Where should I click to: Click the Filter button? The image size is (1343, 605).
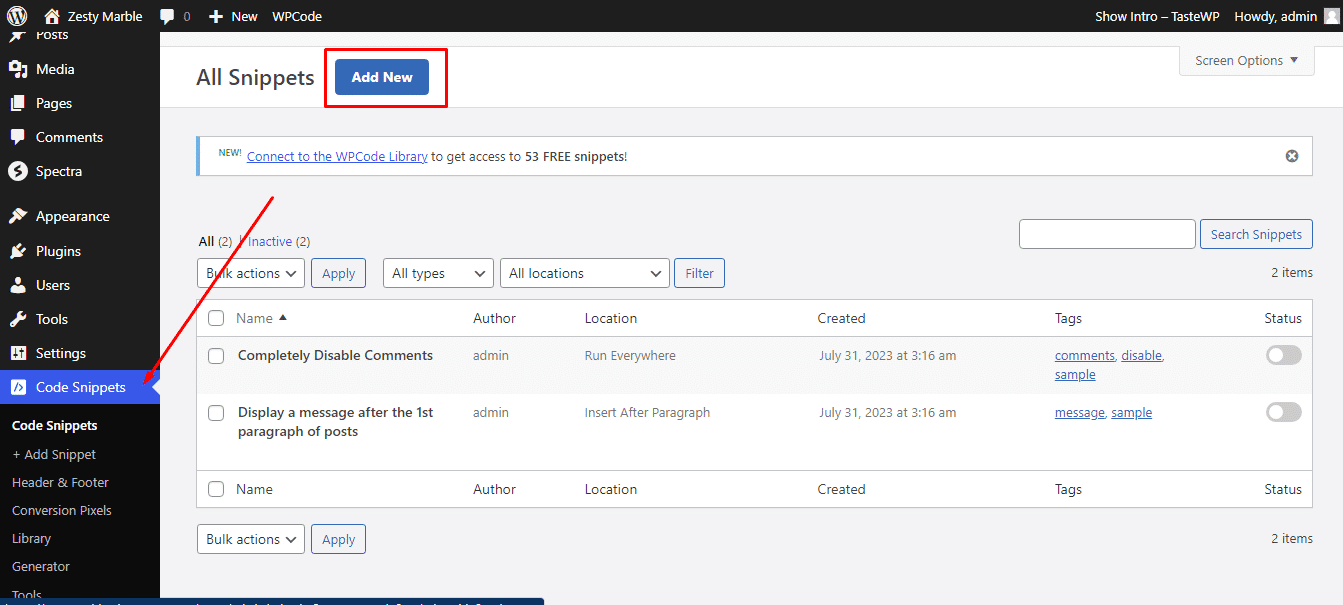coord(699,273)
